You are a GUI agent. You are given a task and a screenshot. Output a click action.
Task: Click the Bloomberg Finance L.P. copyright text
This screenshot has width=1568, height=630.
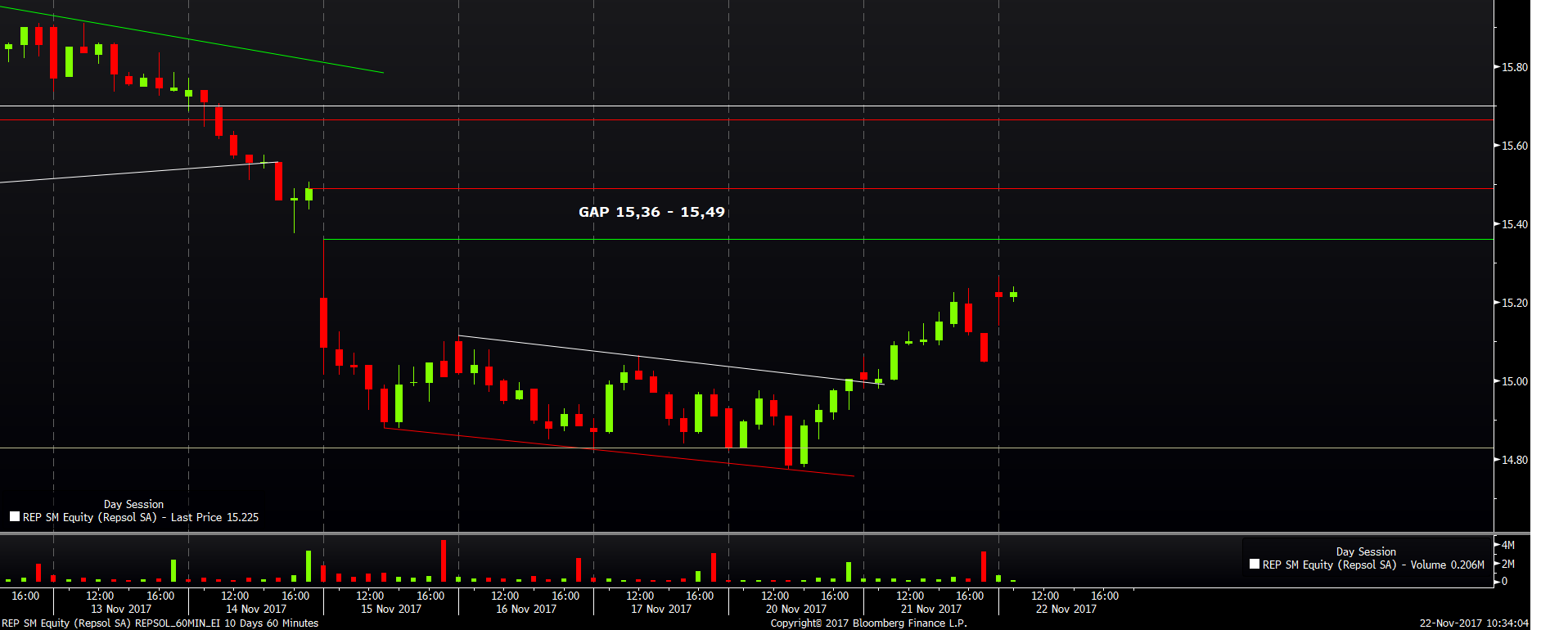click(x=868, y=623)
